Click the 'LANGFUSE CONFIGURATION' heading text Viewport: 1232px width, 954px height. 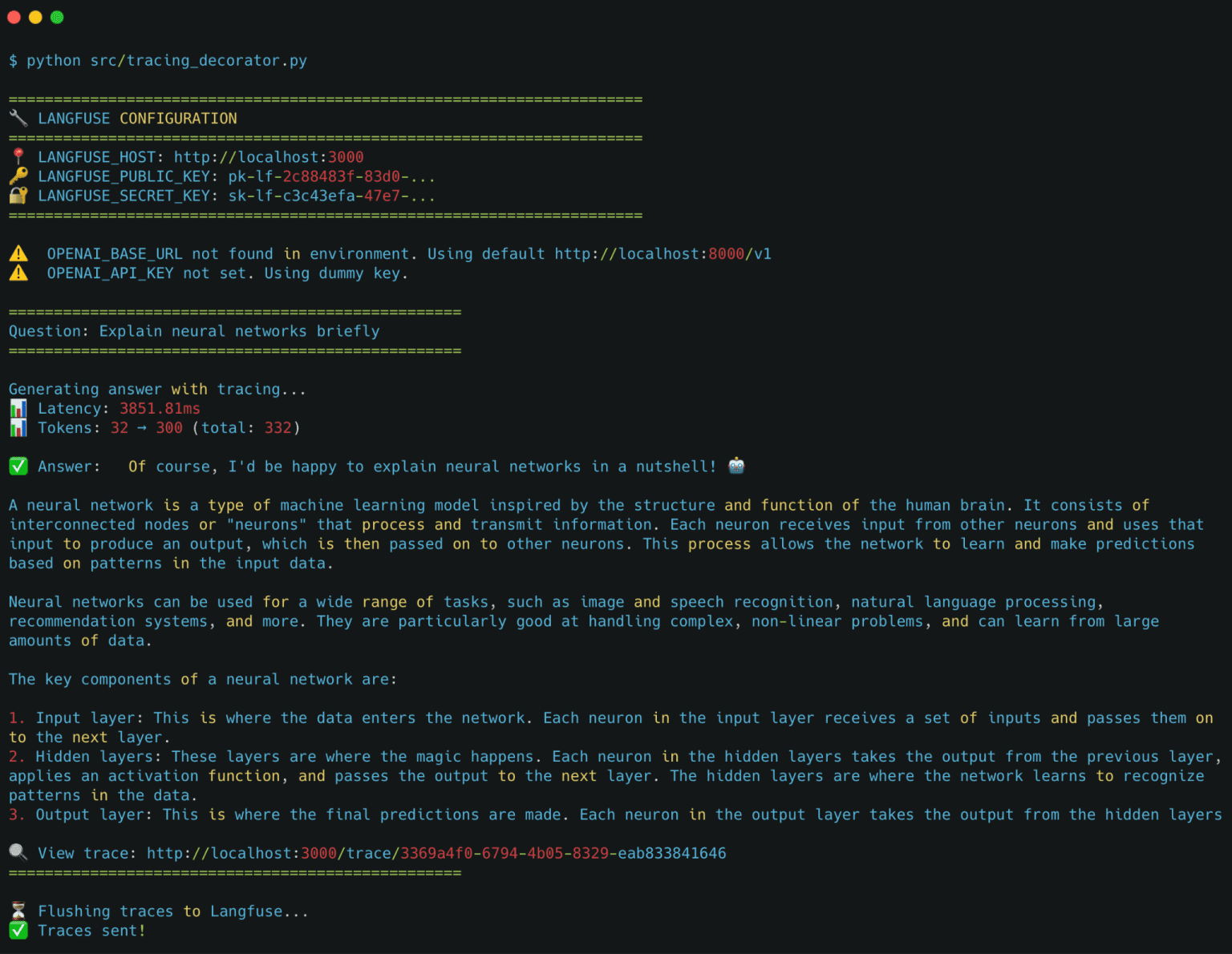pos(138,119)
